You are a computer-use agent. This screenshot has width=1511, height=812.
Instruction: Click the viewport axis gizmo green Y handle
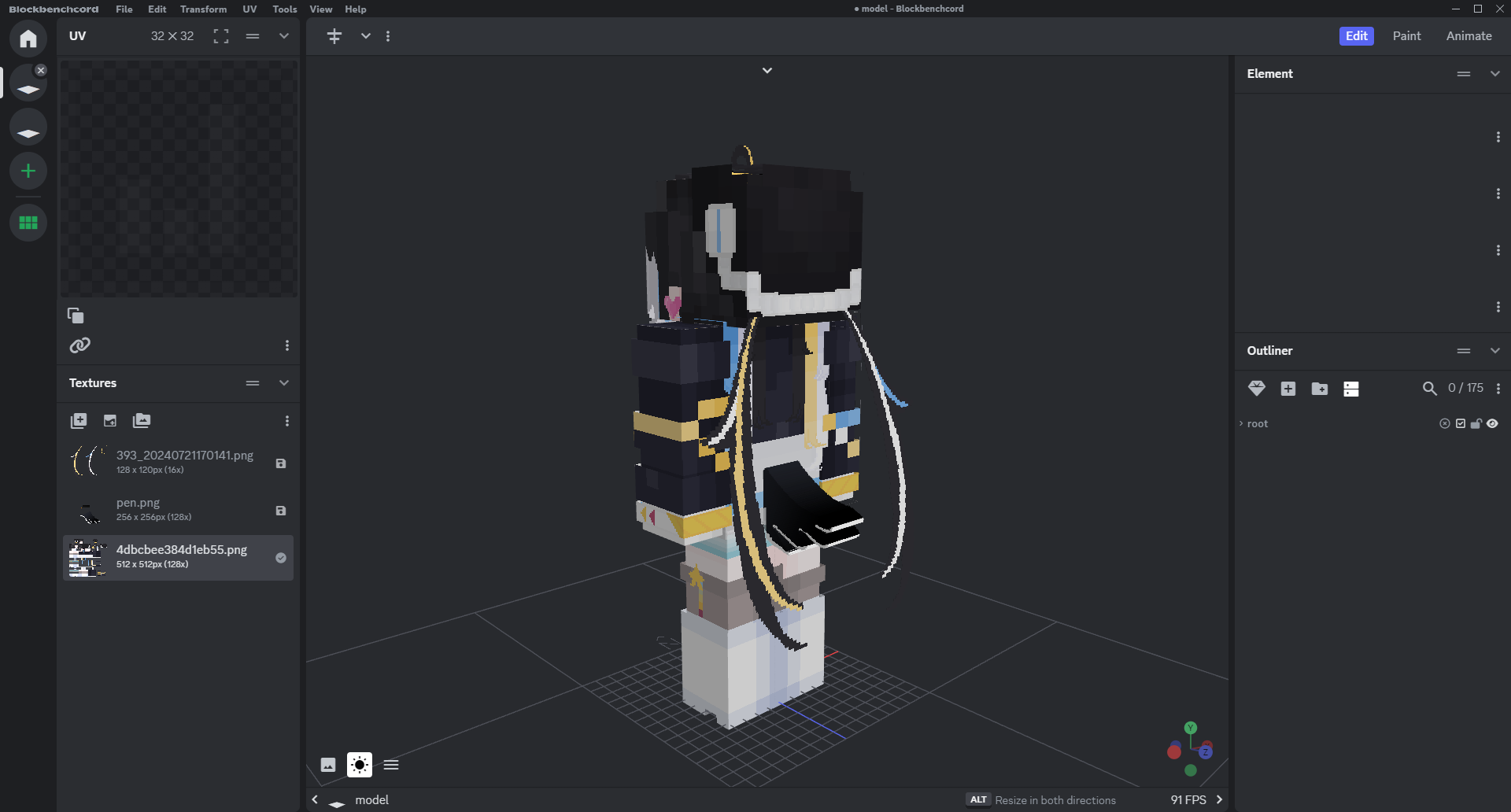coord(1191,728)
